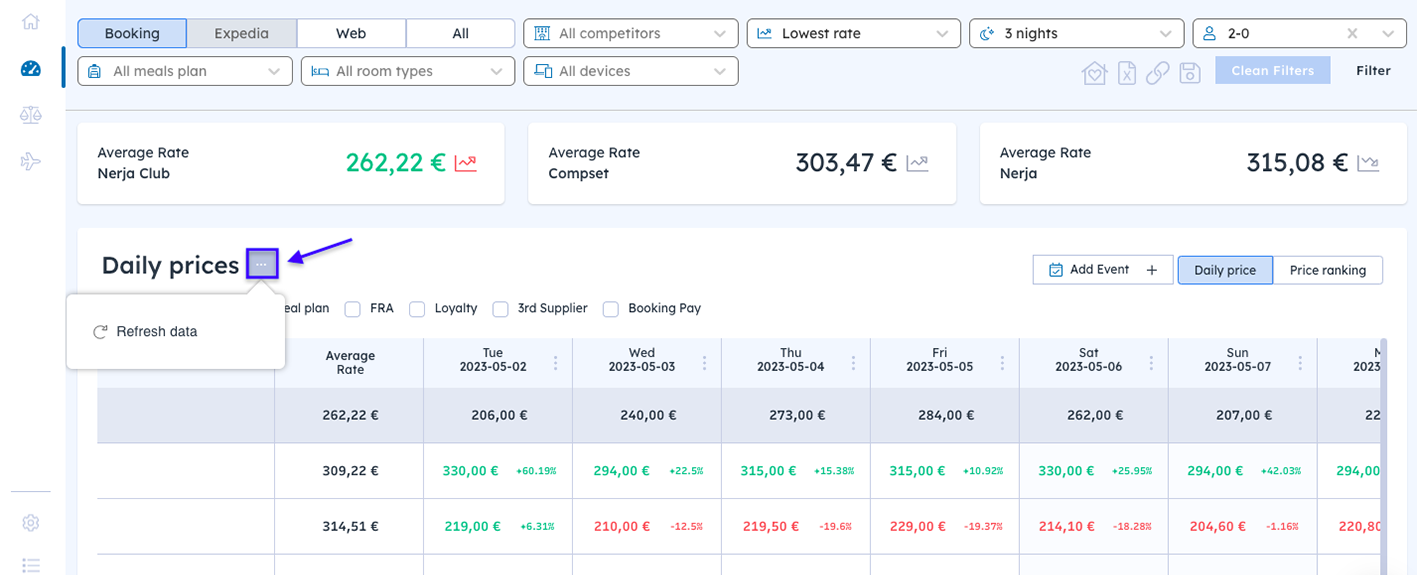Click the 314,51 € average rate cell
Screen dimensions: 1417x575
[x=350, y=526]
